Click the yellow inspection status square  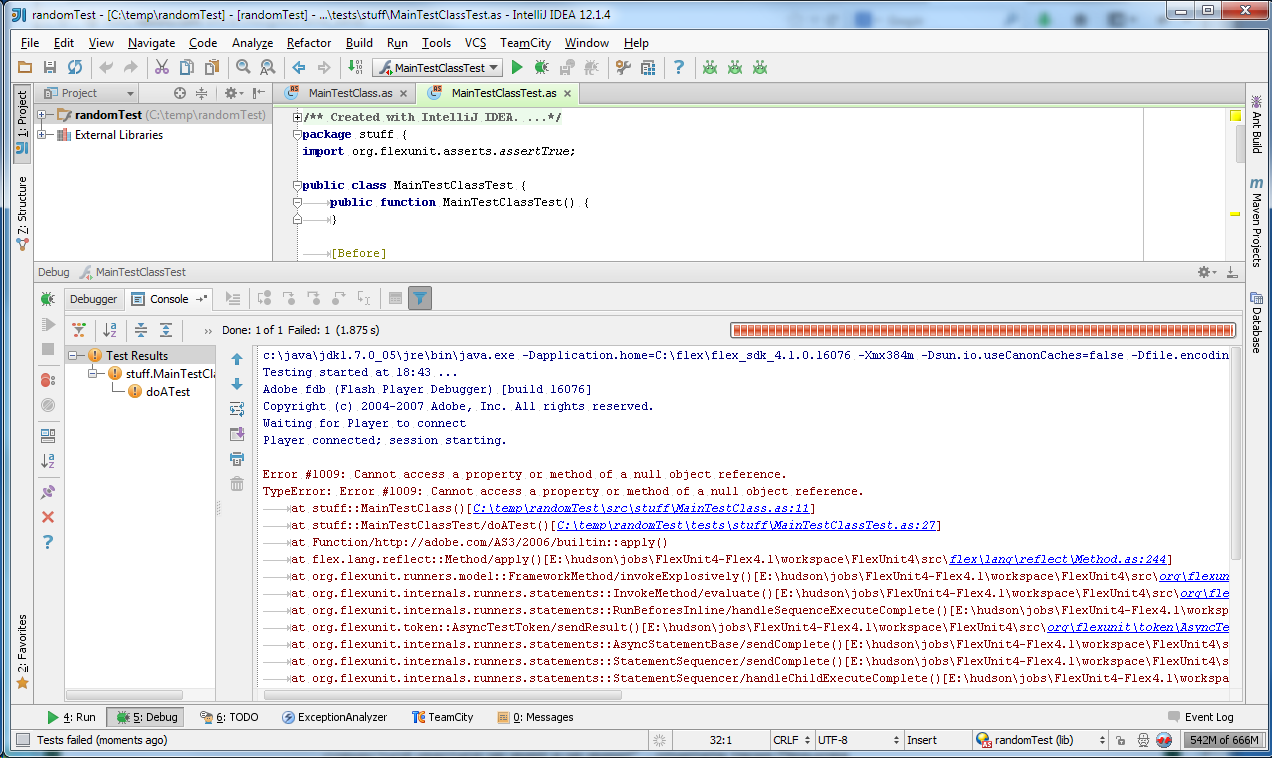pyautogui.click(x=1235, y=116)
